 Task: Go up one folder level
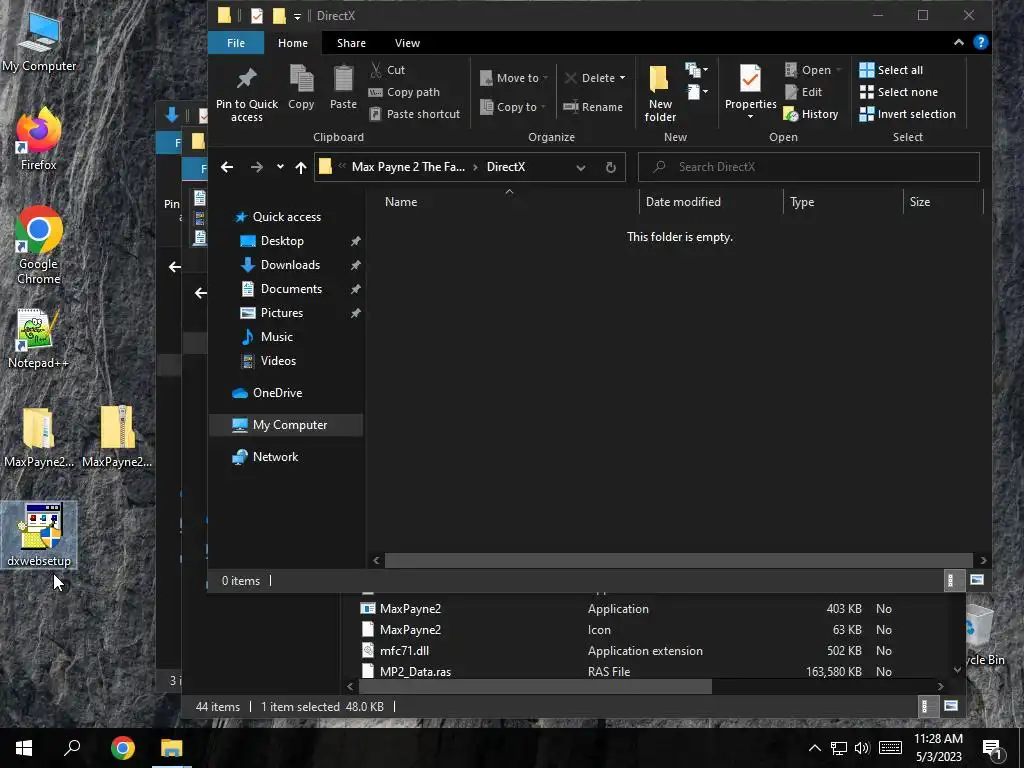click(300, 168)
